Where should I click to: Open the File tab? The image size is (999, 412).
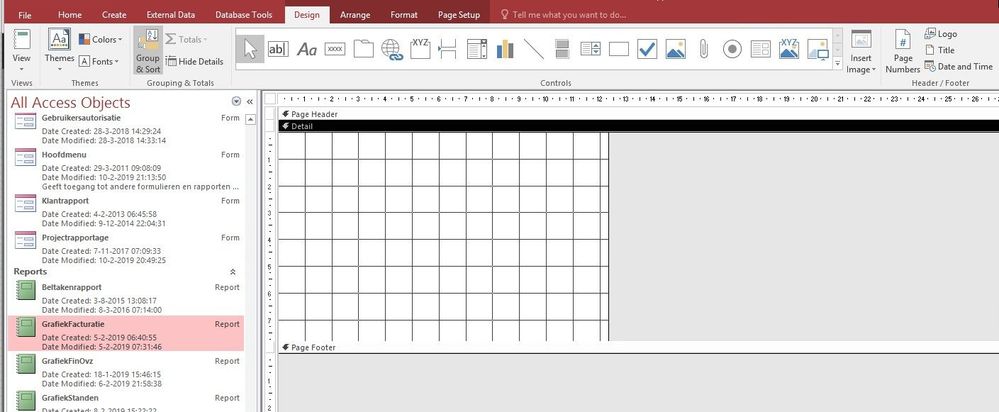coord(25,15)
